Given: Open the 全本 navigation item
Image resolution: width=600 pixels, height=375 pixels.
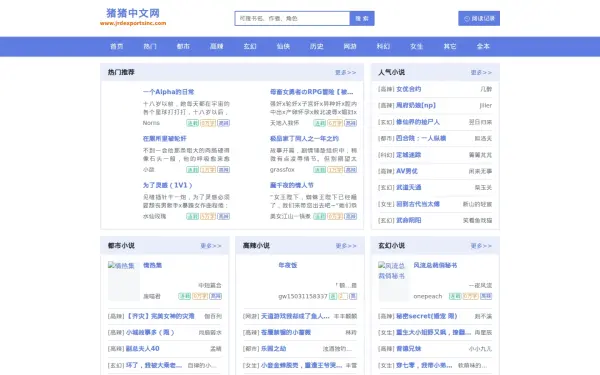Looking at the screenshot, I should pyautogui.click(x=483, y=46).
